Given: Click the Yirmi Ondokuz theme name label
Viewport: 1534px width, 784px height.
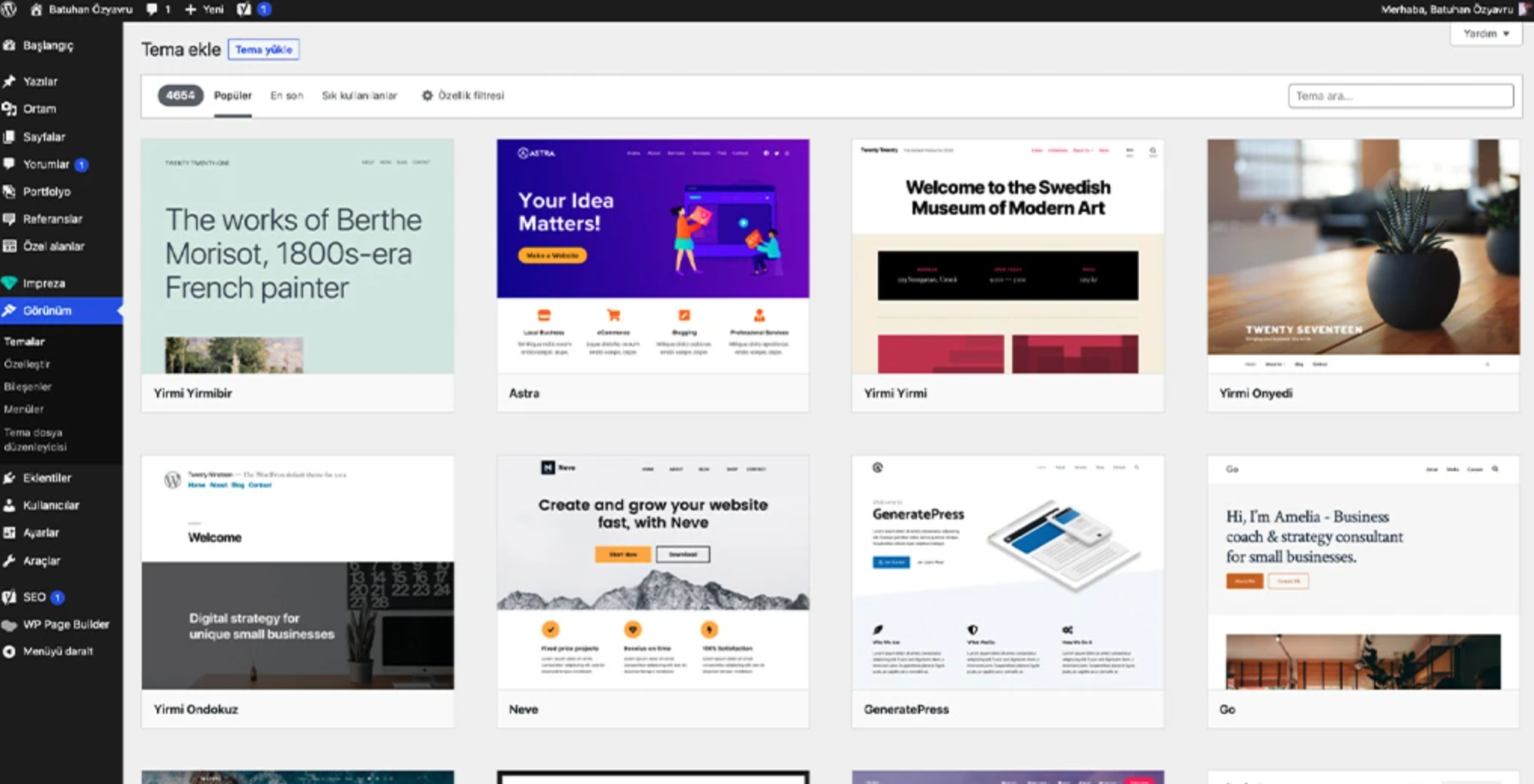Looking at the screenshot, I should 196,709.
